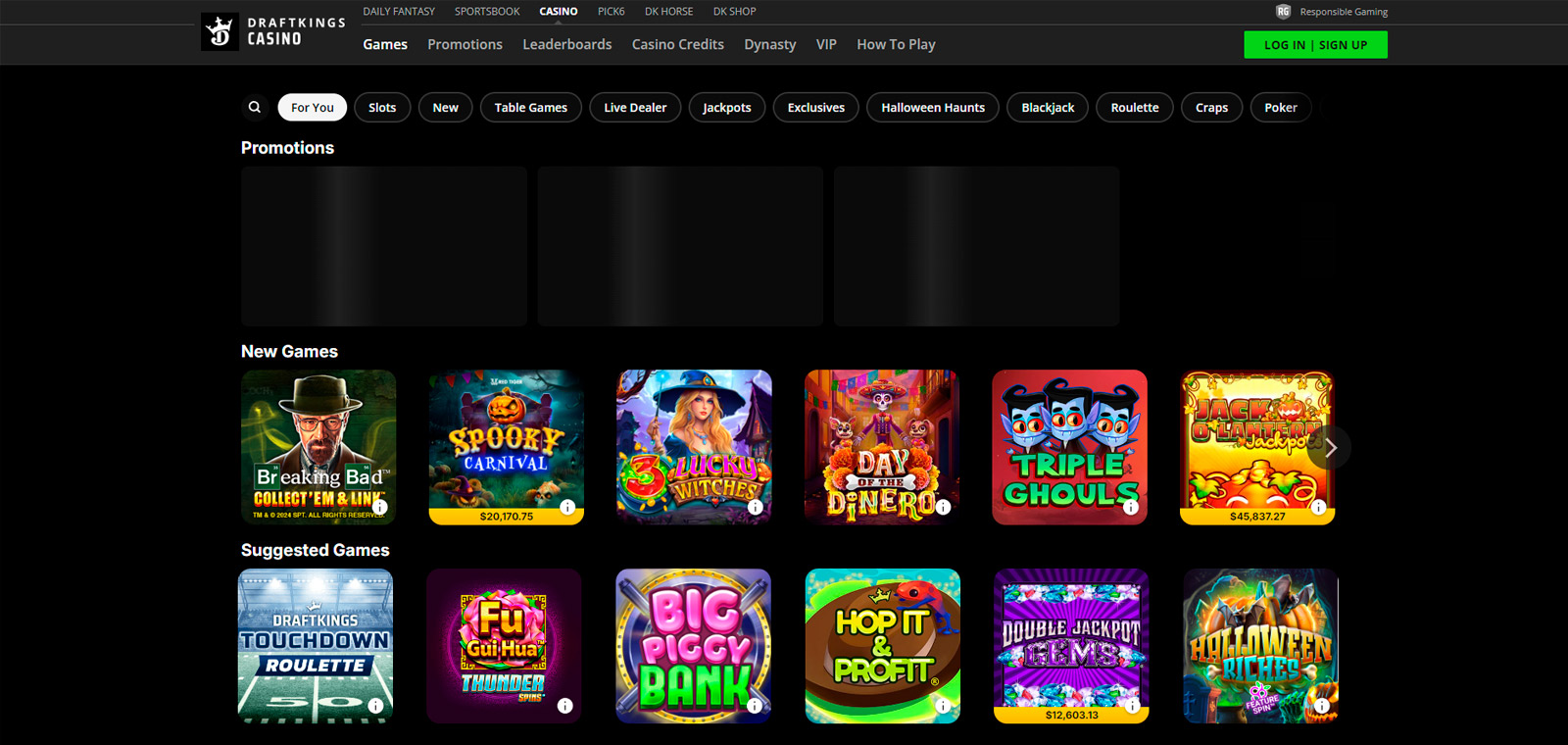Click the green Log In | Sign Up button
The image size is (1568, 745).
(1315, 45)
